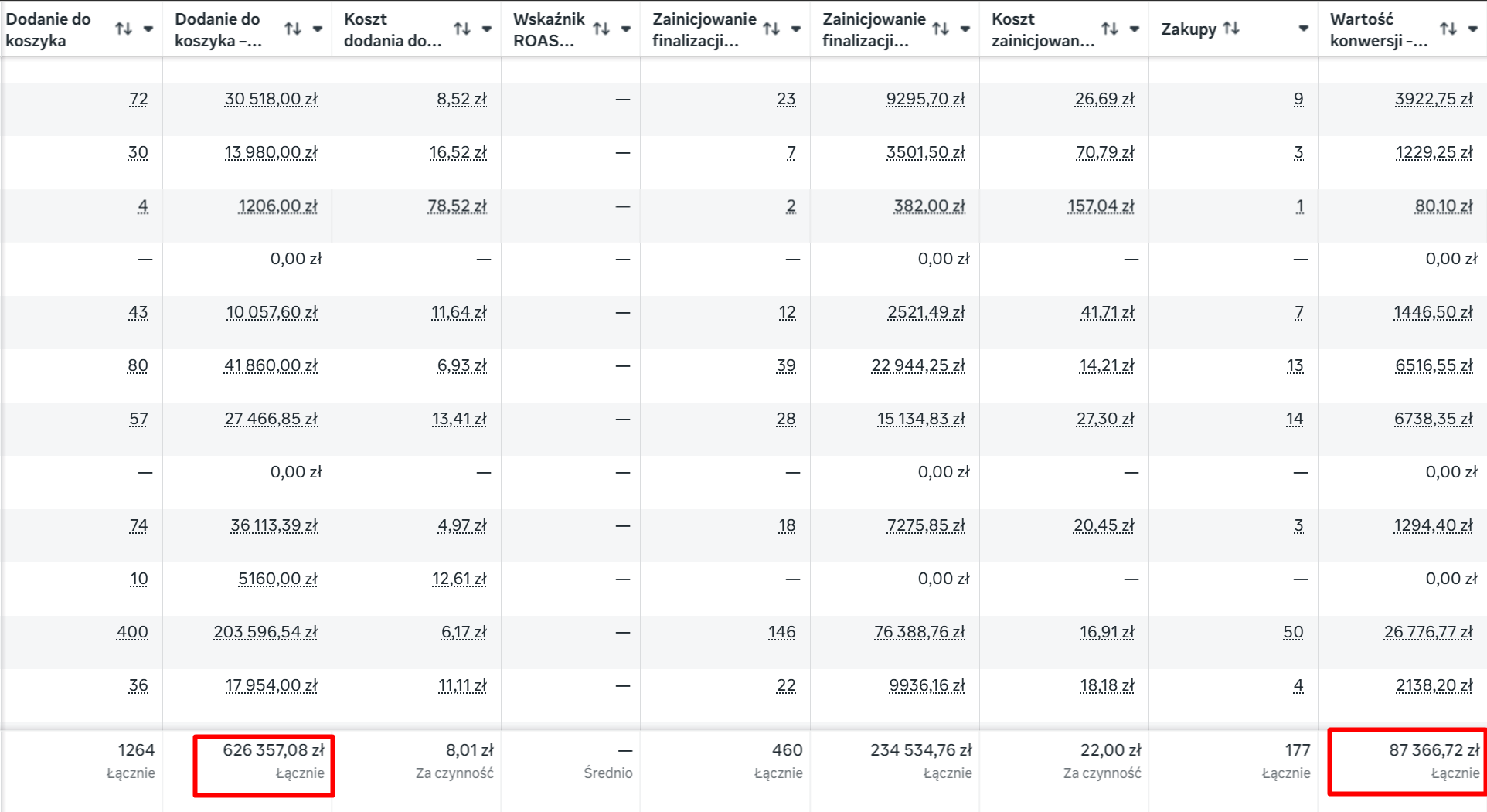Sort first Zainicjowanie finalizacji column
This screenshot has height=812, width=1487.
pos(771,29)
